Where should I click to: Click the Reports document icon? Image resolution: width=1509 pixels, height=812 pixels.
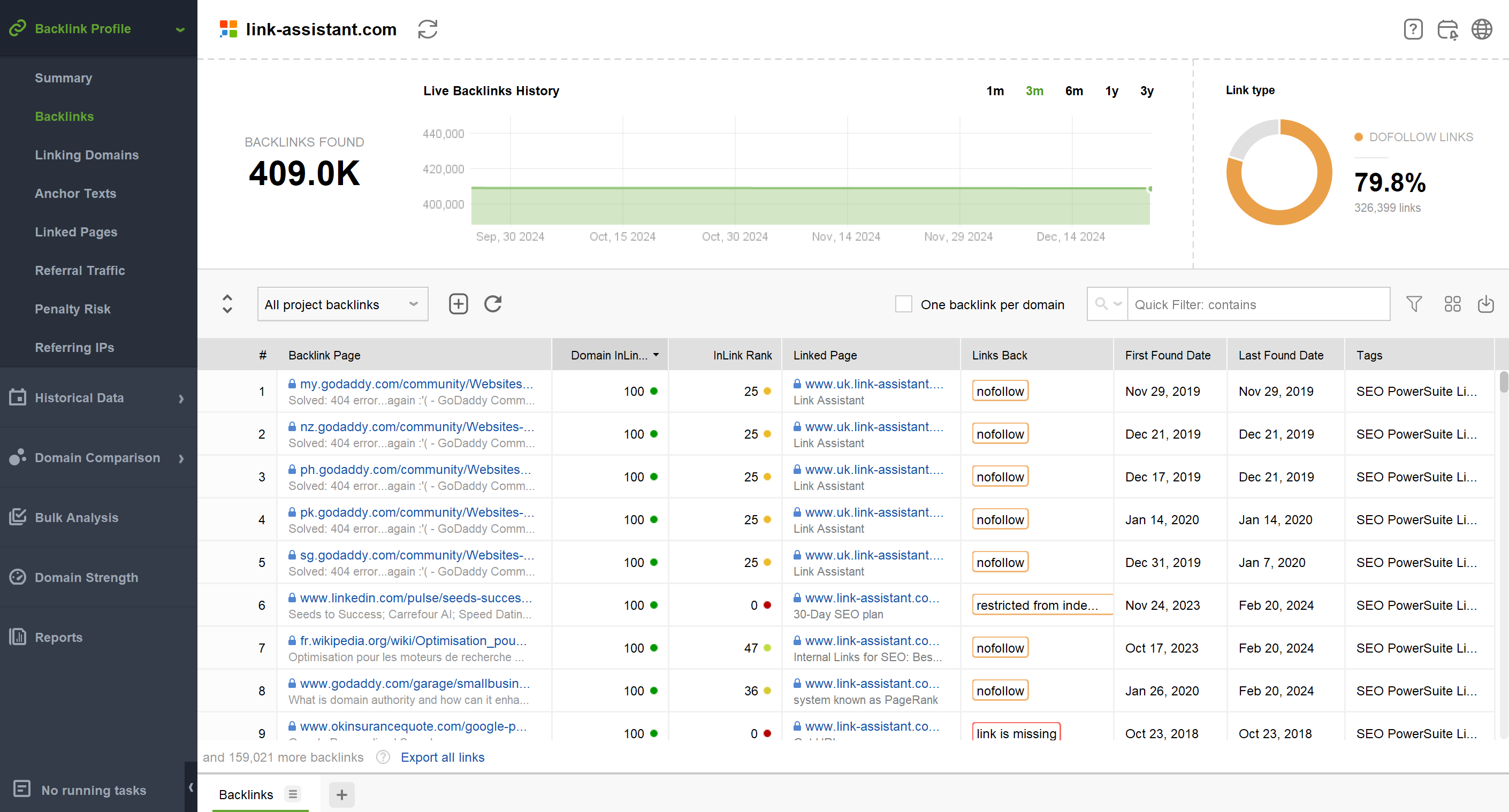click(18, 637)
